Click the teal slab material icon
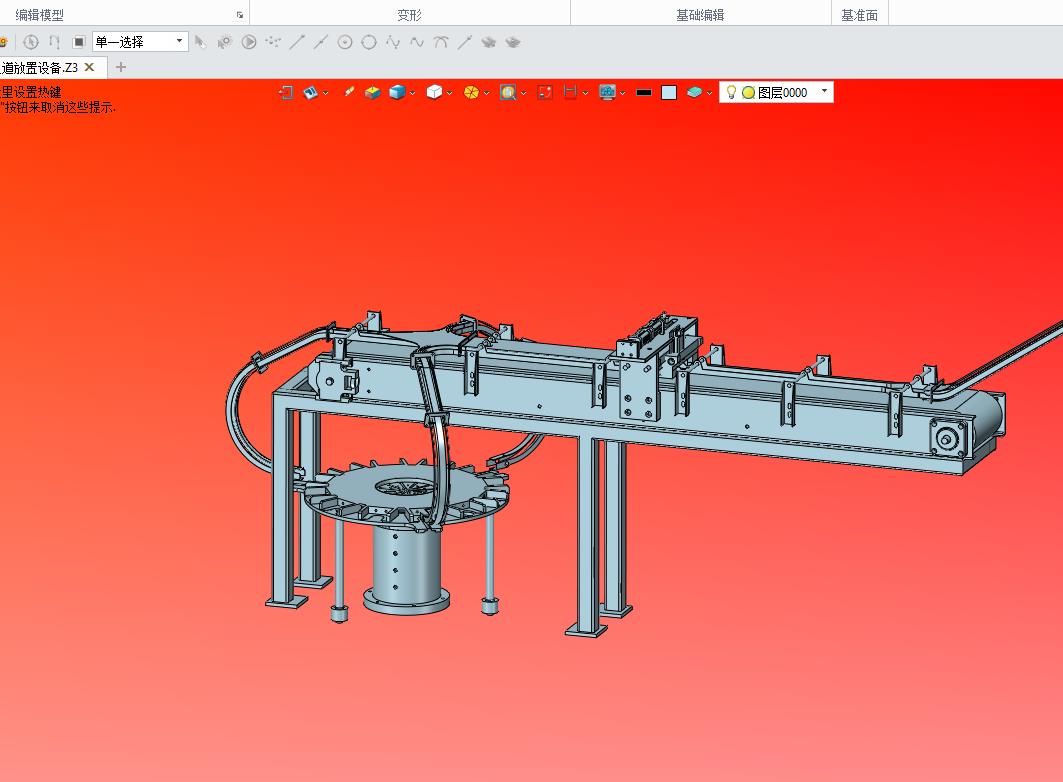 pyautogui.click(x=694, y=92)
